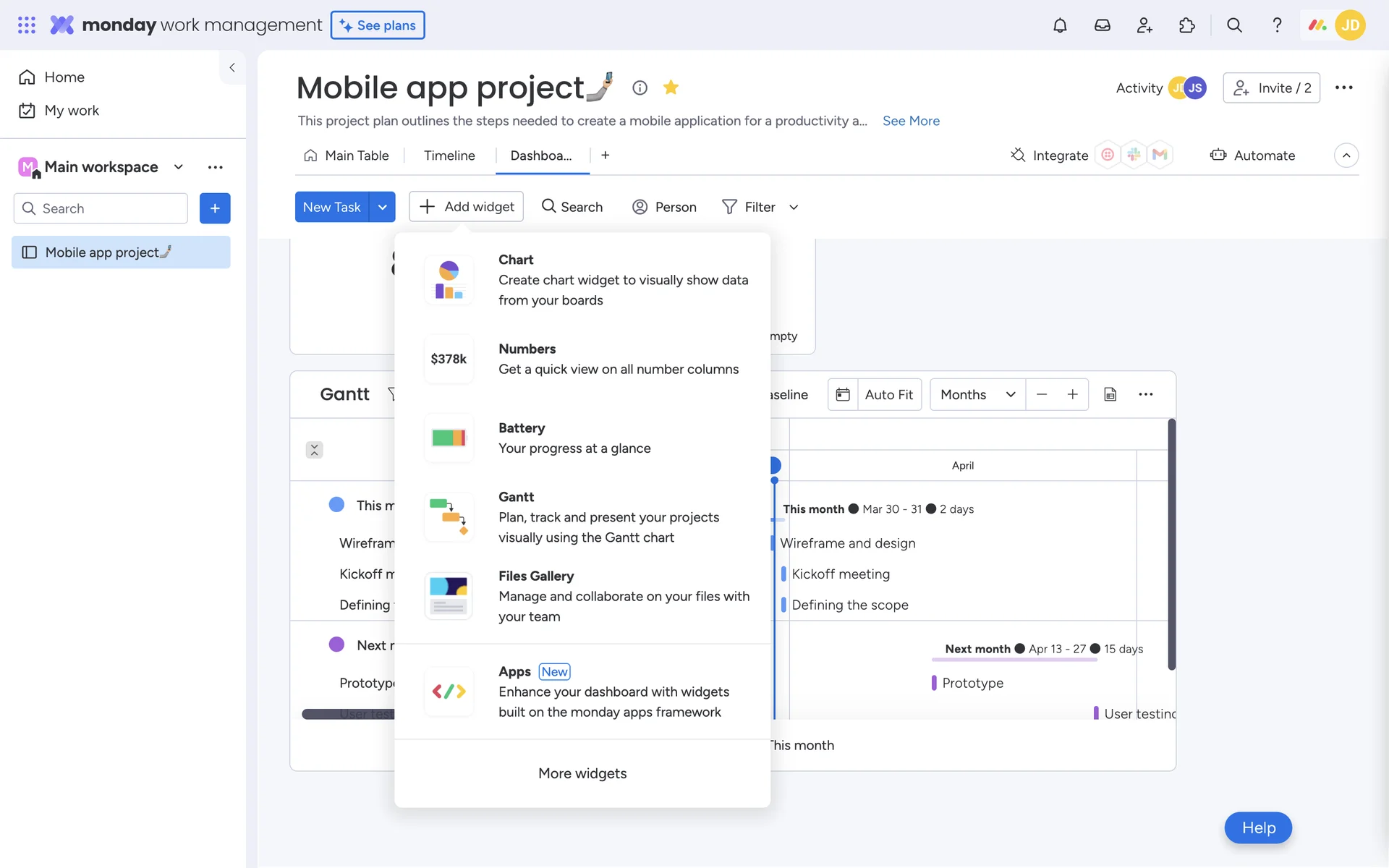Collapse the board header with the up arrow
This screenshot has width=1389, height=868.
(1346, 156)
